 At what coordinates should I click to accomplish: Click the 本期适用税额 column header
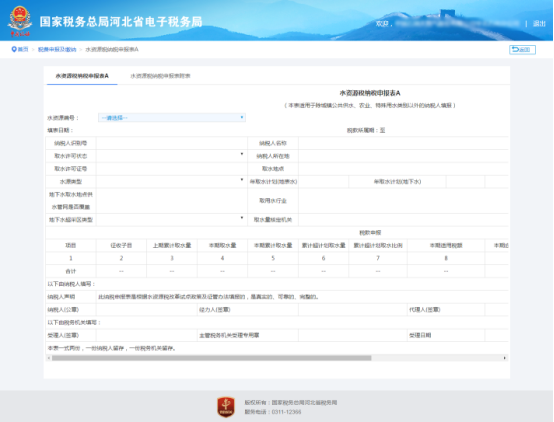[446, 245]
